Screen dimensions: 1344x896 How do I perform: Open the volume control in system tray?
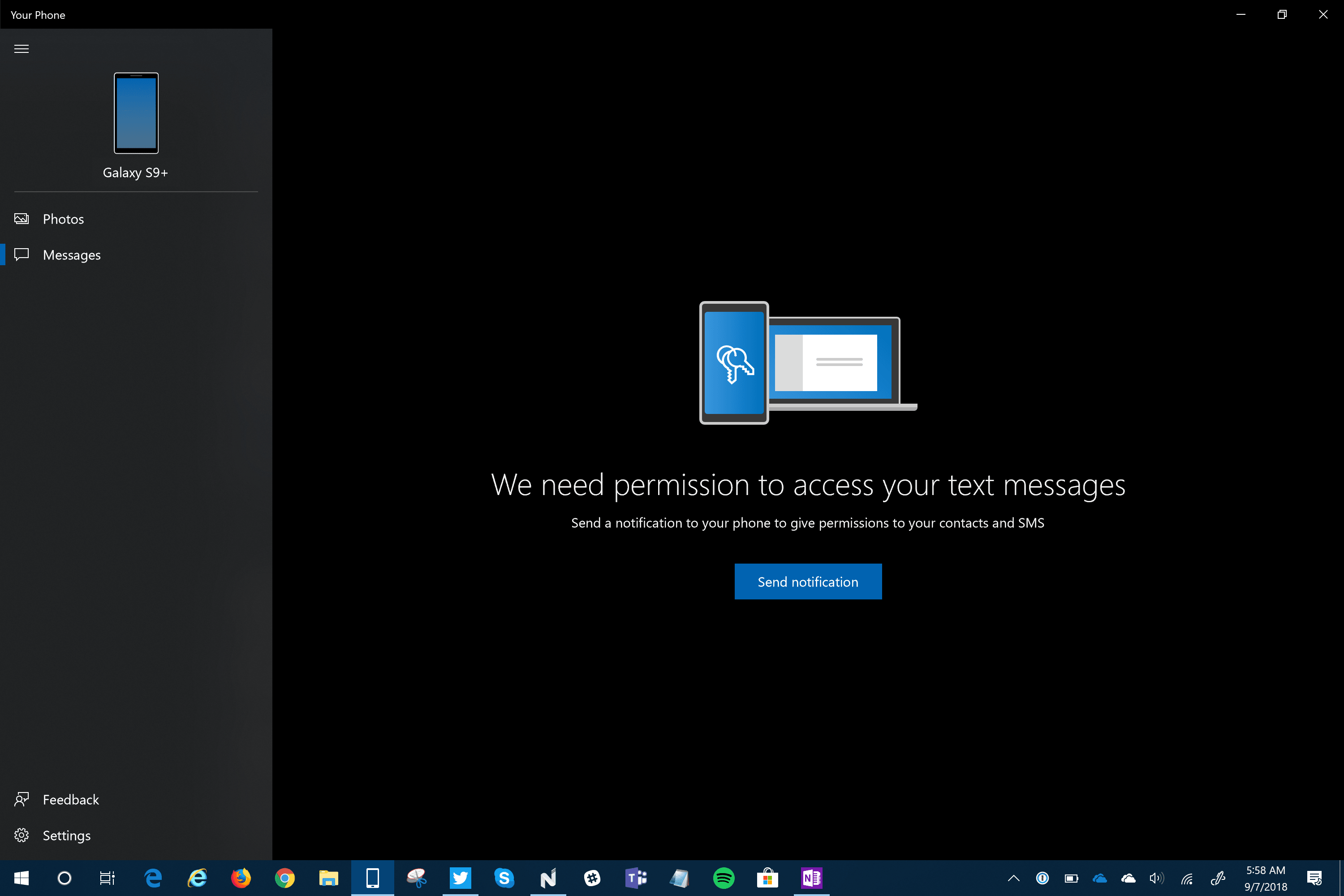pos(1157,878)
